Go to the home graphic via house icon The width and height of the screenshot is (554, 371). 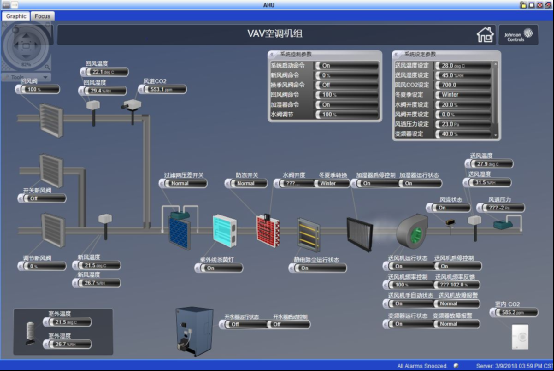coord(485,35)
